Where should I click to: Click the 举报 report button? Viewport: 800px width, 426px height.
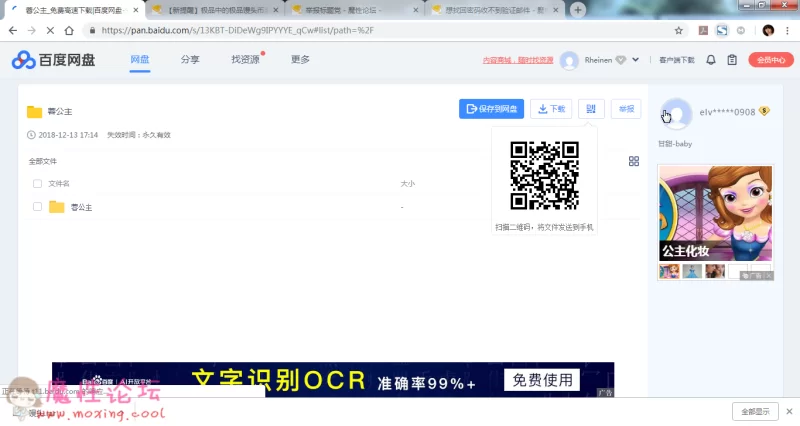pyautogui.click(x=626, y=109)
